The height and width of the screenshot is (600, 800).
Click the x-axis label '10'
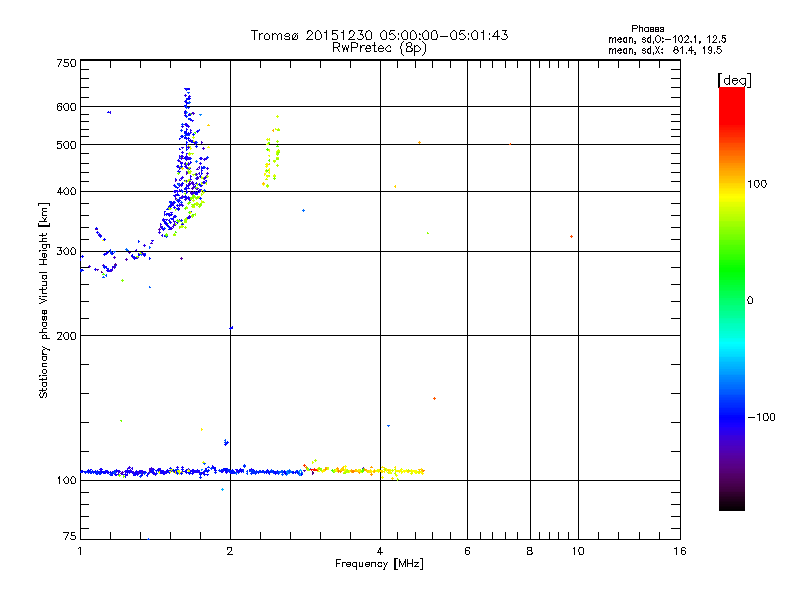click(578, 551)
